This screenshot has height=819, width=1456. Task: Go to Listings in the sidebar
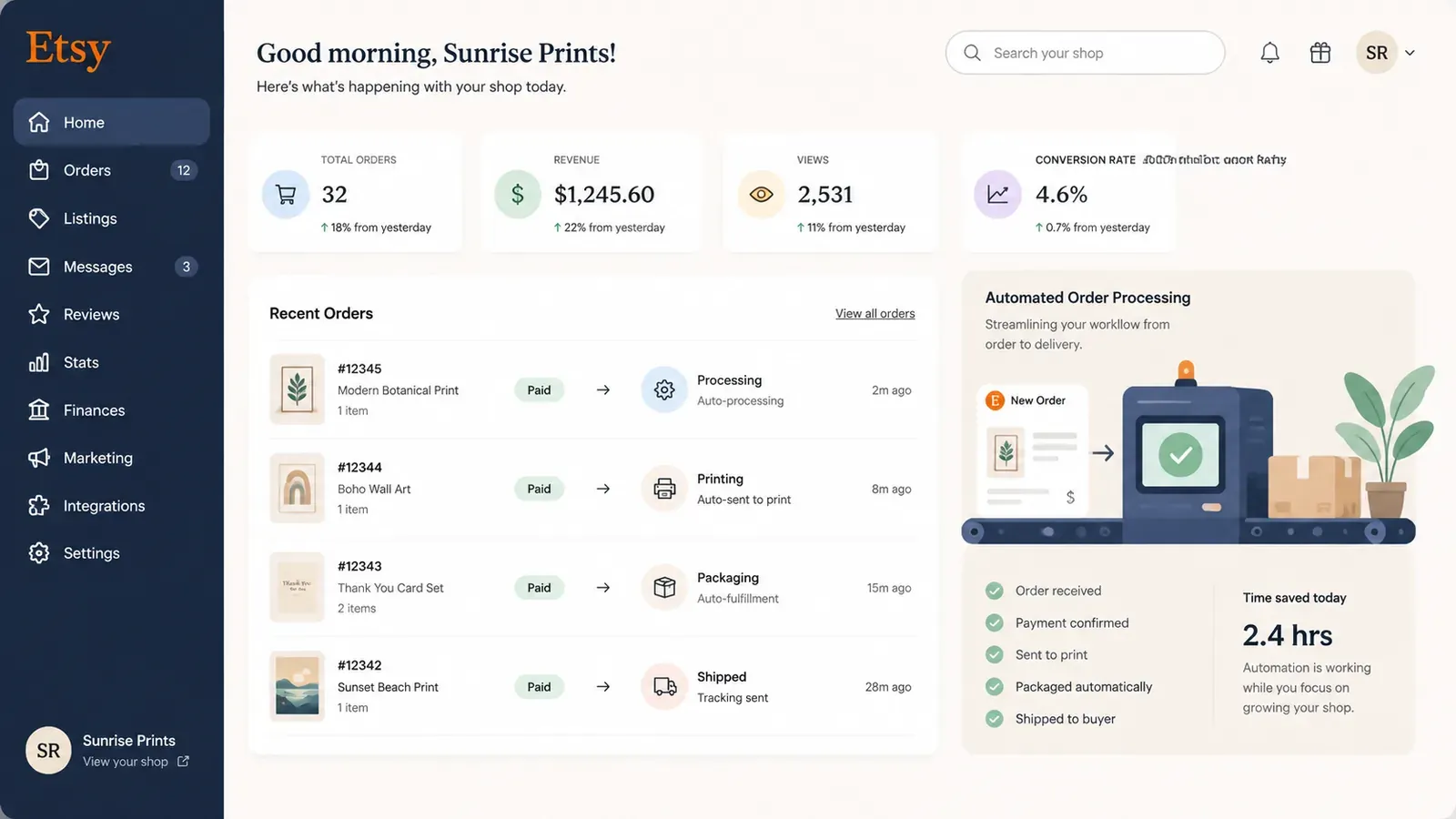coord(111,218)
